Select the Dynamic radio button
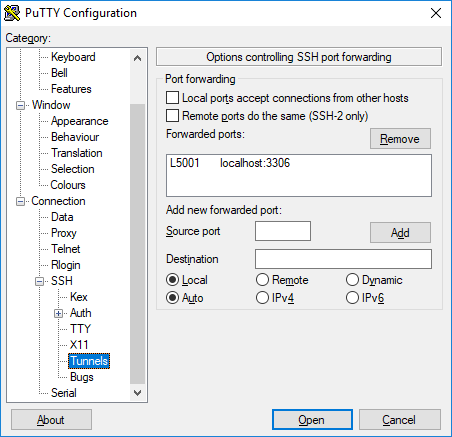The height and width of the screenshot is (437, 452). (x=352, y=280)
